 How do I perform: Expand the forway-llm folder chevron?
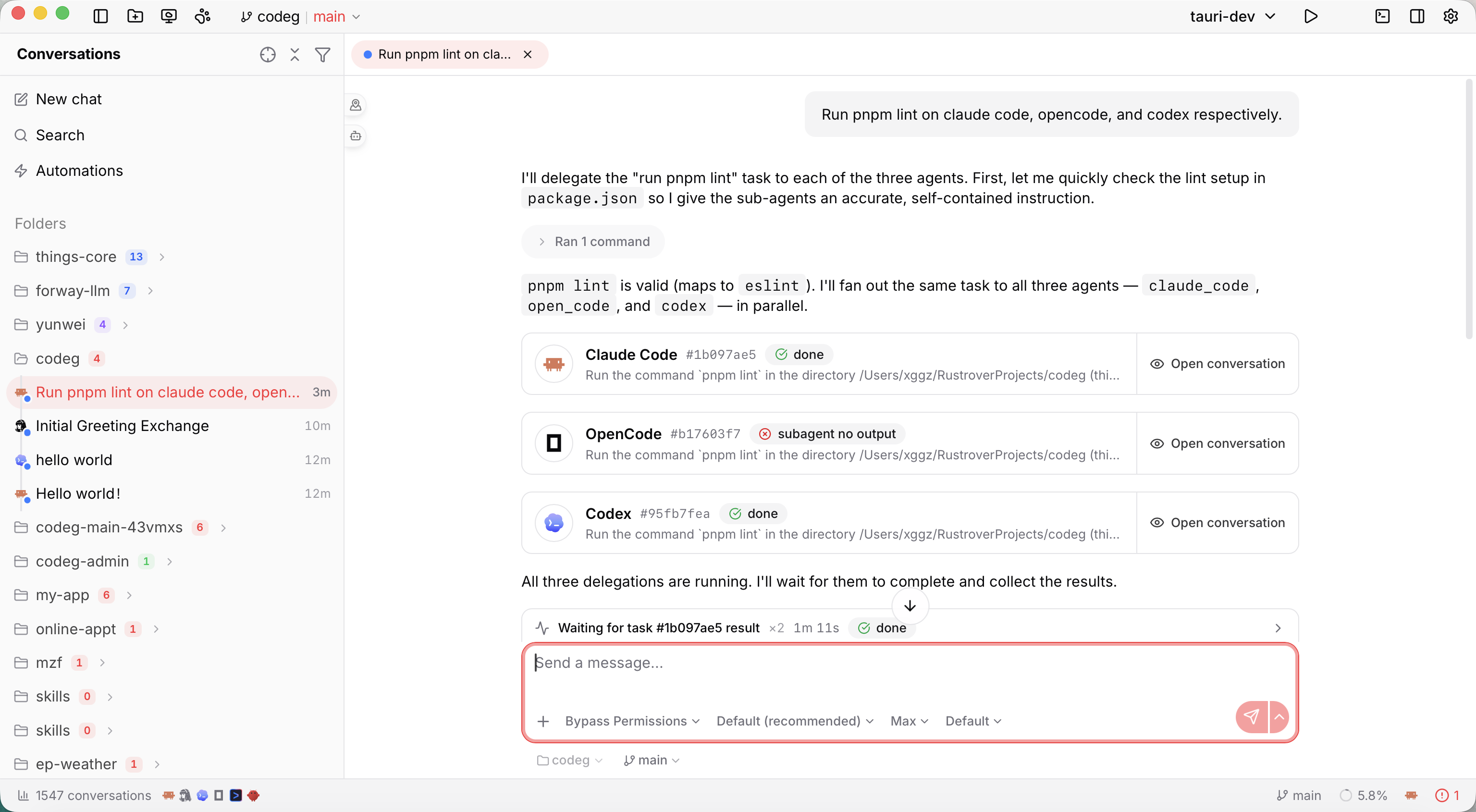(150, 291)
